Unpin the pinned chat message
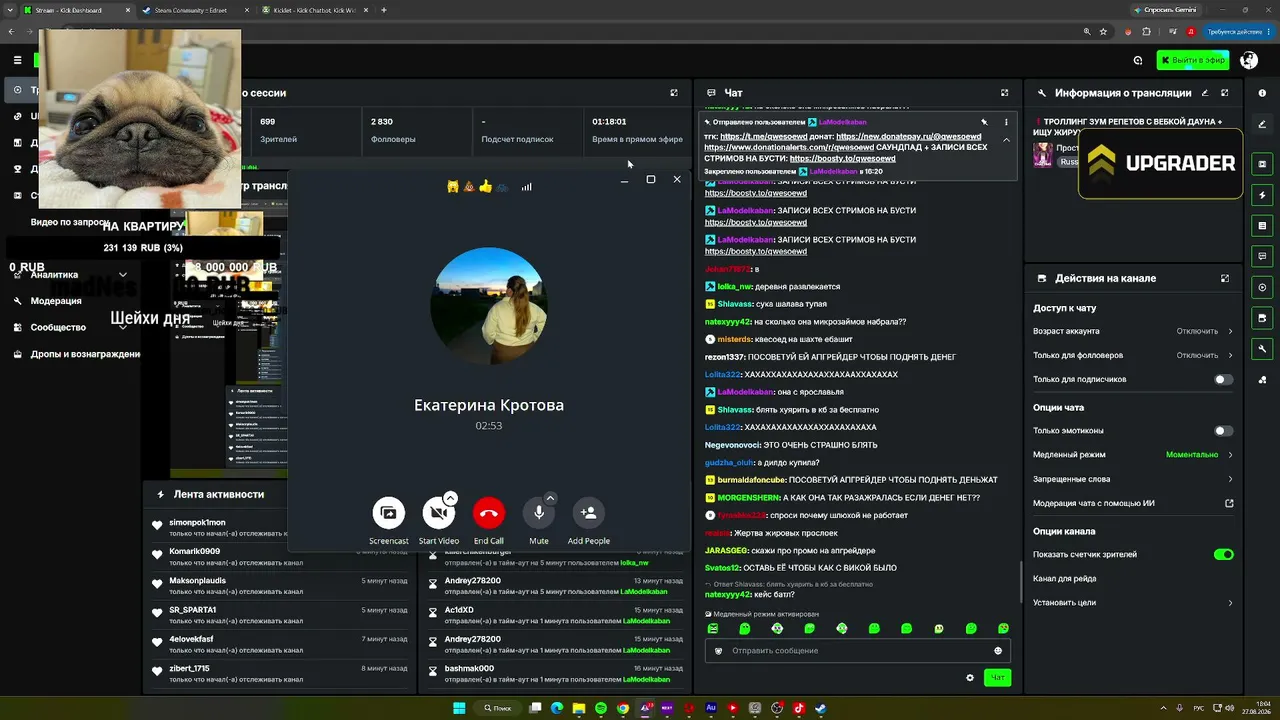 pos(984,122)
